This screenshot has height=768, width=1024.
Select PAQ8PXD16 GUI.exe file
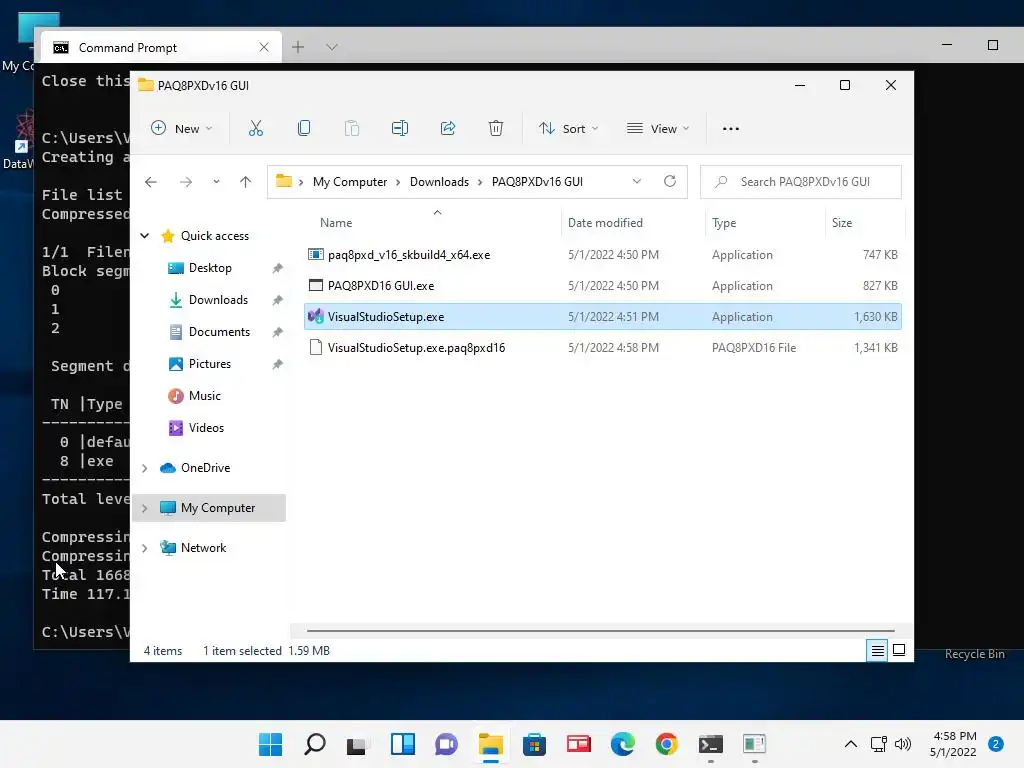click(x=603, y=285)
